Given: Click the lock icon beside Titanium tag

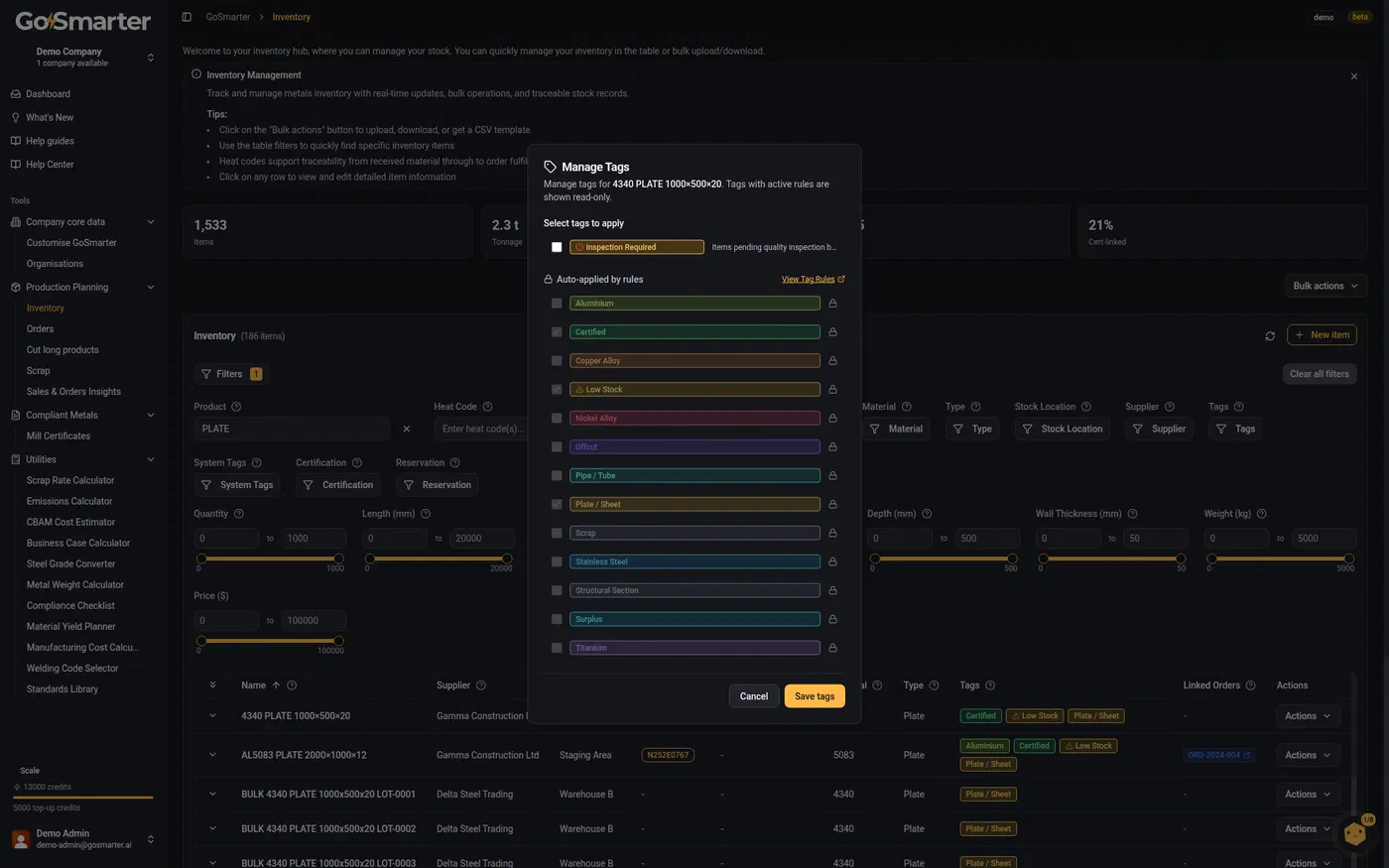Looking at the screenshot, I should pos(832,648).
